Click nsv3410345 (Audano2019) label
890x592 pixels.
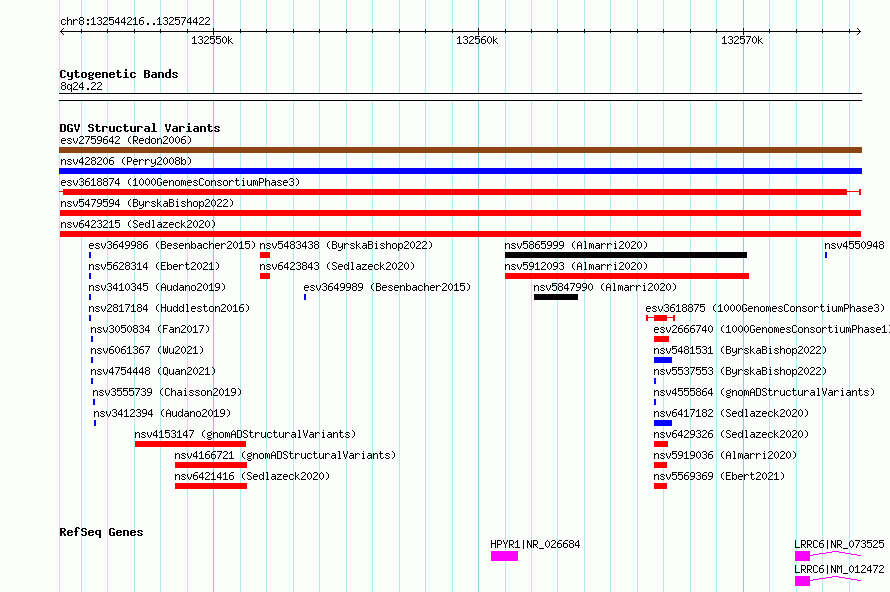pyautogui.click(x=157, y=287)
